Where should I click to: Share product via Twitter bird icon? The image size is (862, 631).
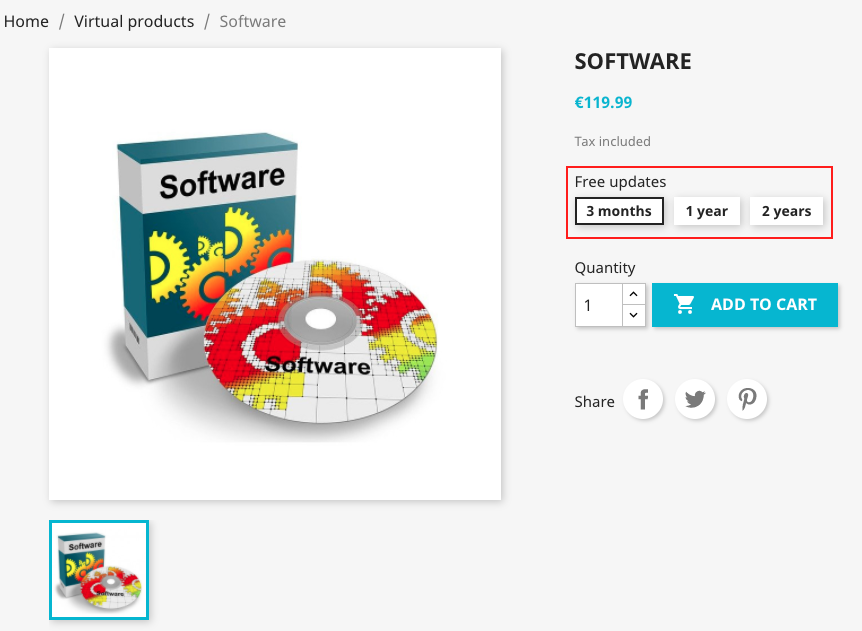695,399
